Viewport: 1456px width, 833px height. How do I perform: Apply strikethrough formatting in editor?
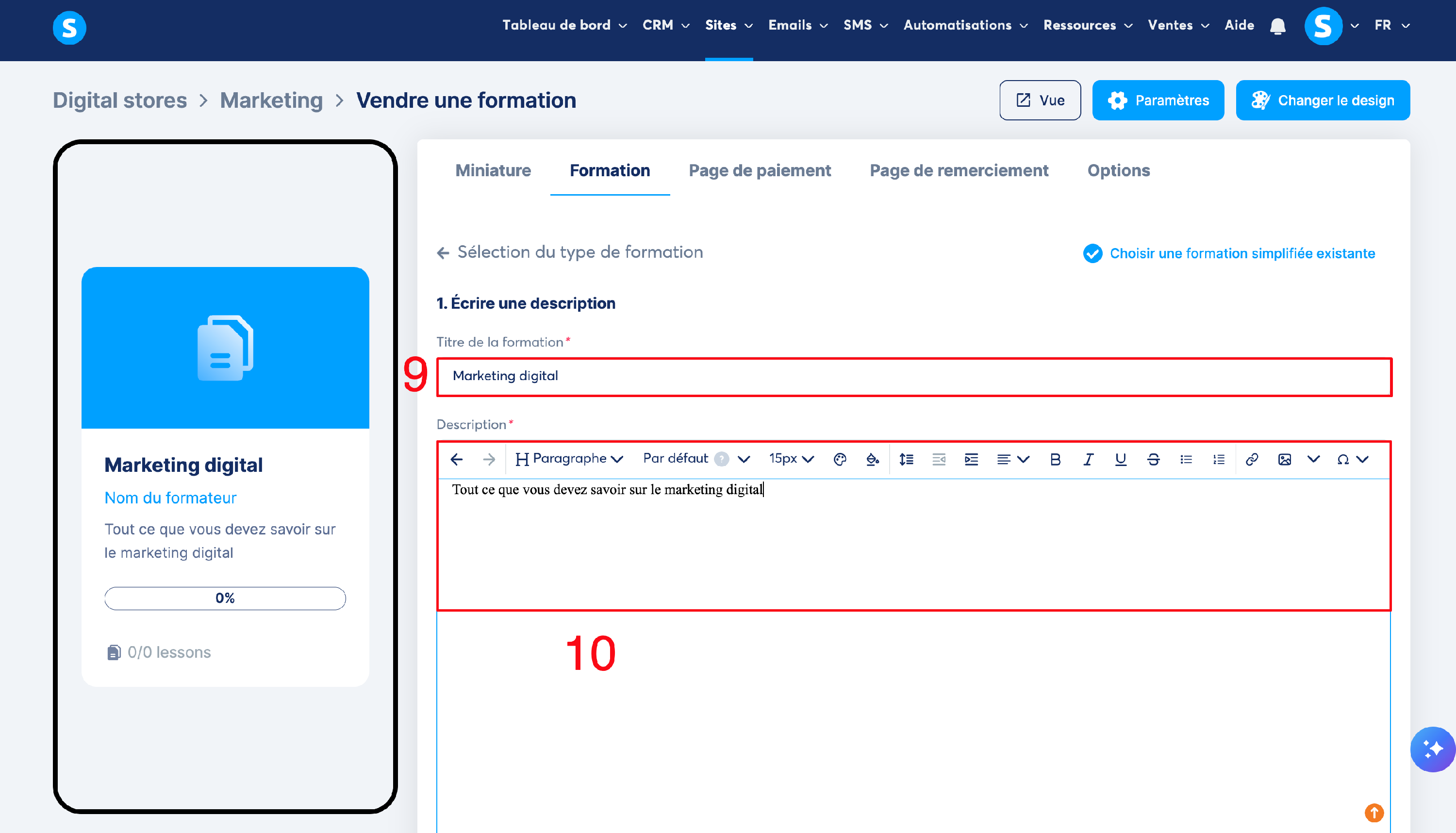(x=1153, y=459)
